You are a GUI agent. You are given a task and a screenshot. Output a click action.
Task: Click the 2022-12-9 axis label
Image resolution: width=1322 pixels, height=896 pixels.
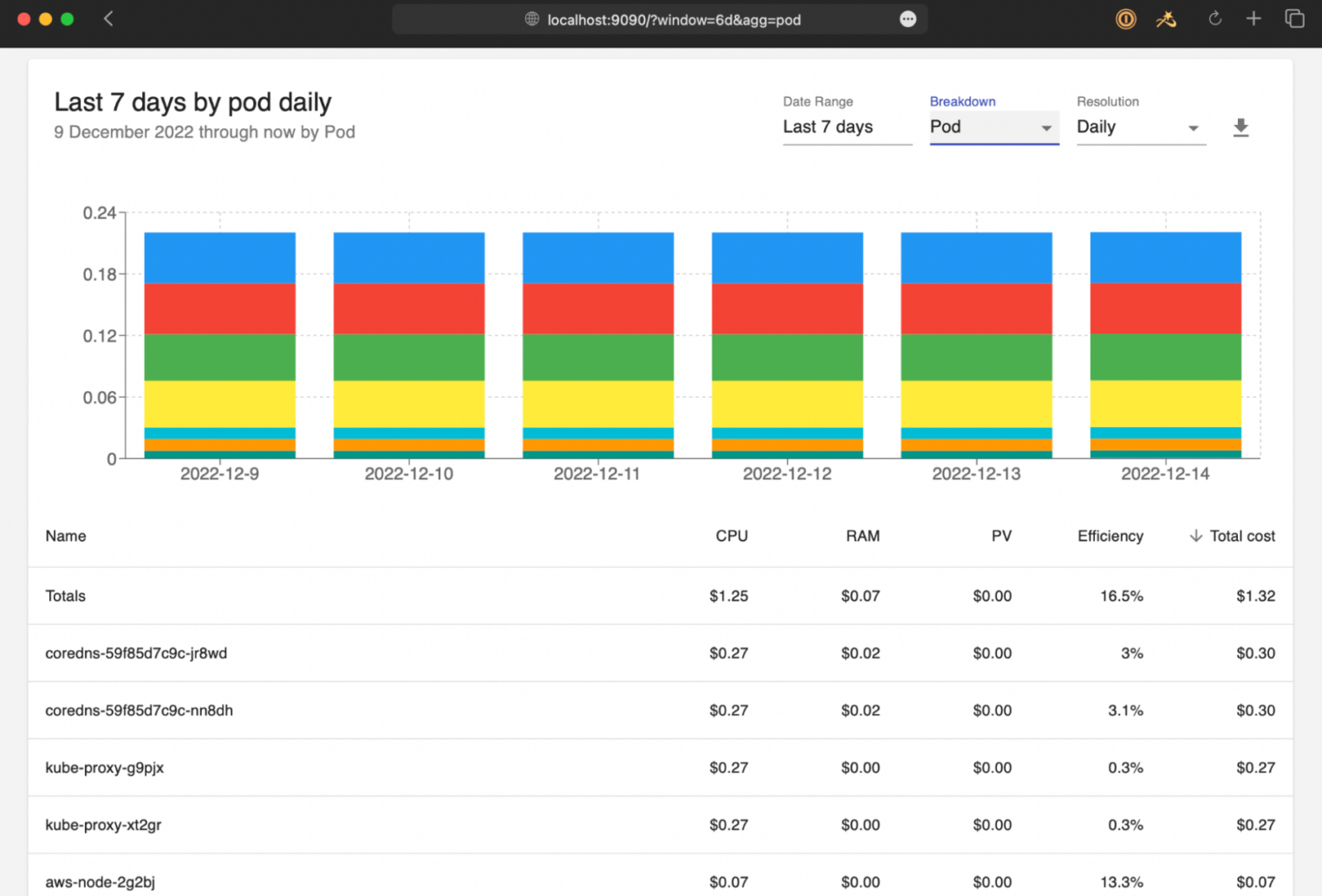coord(219,473)
